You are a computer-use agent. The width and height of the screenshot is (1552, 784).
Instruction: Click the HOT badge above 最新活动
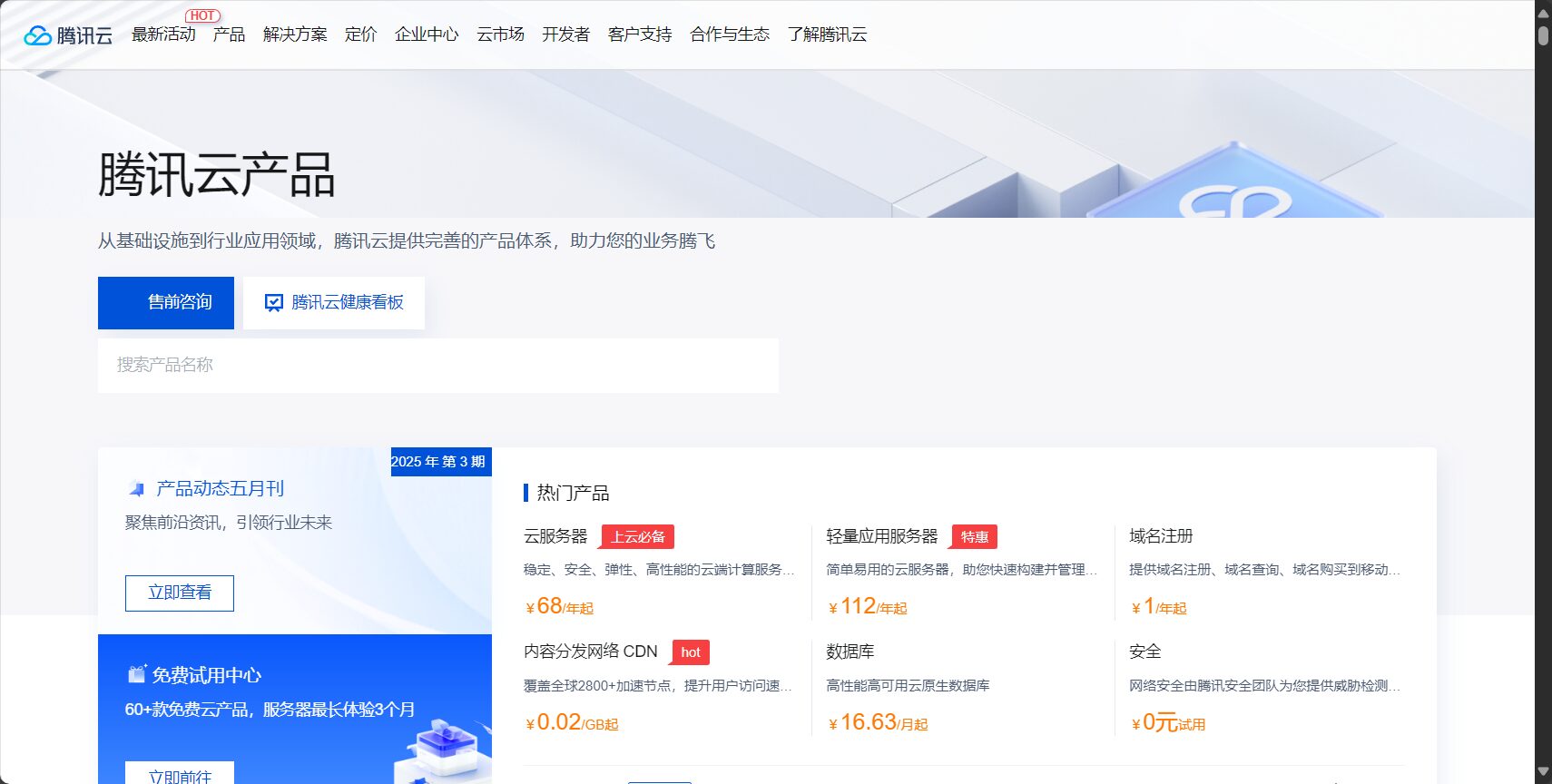pyautogui.click(x=202, y=15)
